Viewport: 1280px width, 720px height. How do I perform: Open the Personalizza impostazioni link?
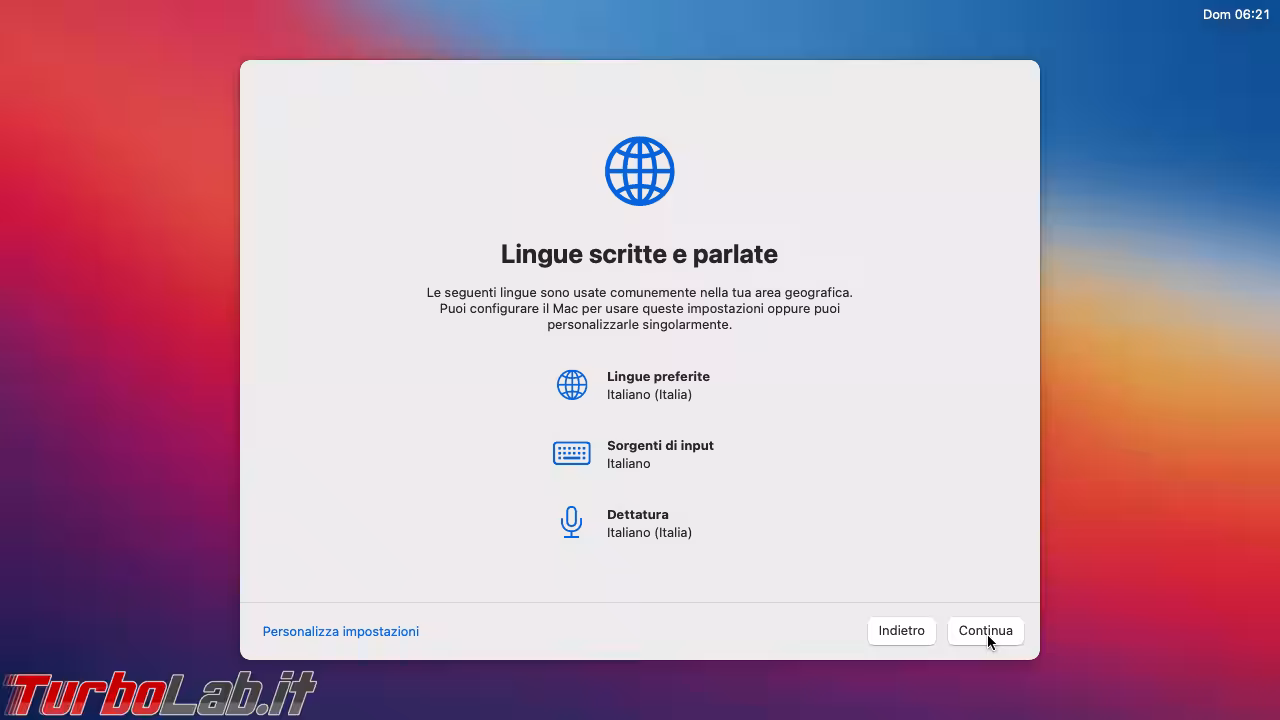[340, 632]
